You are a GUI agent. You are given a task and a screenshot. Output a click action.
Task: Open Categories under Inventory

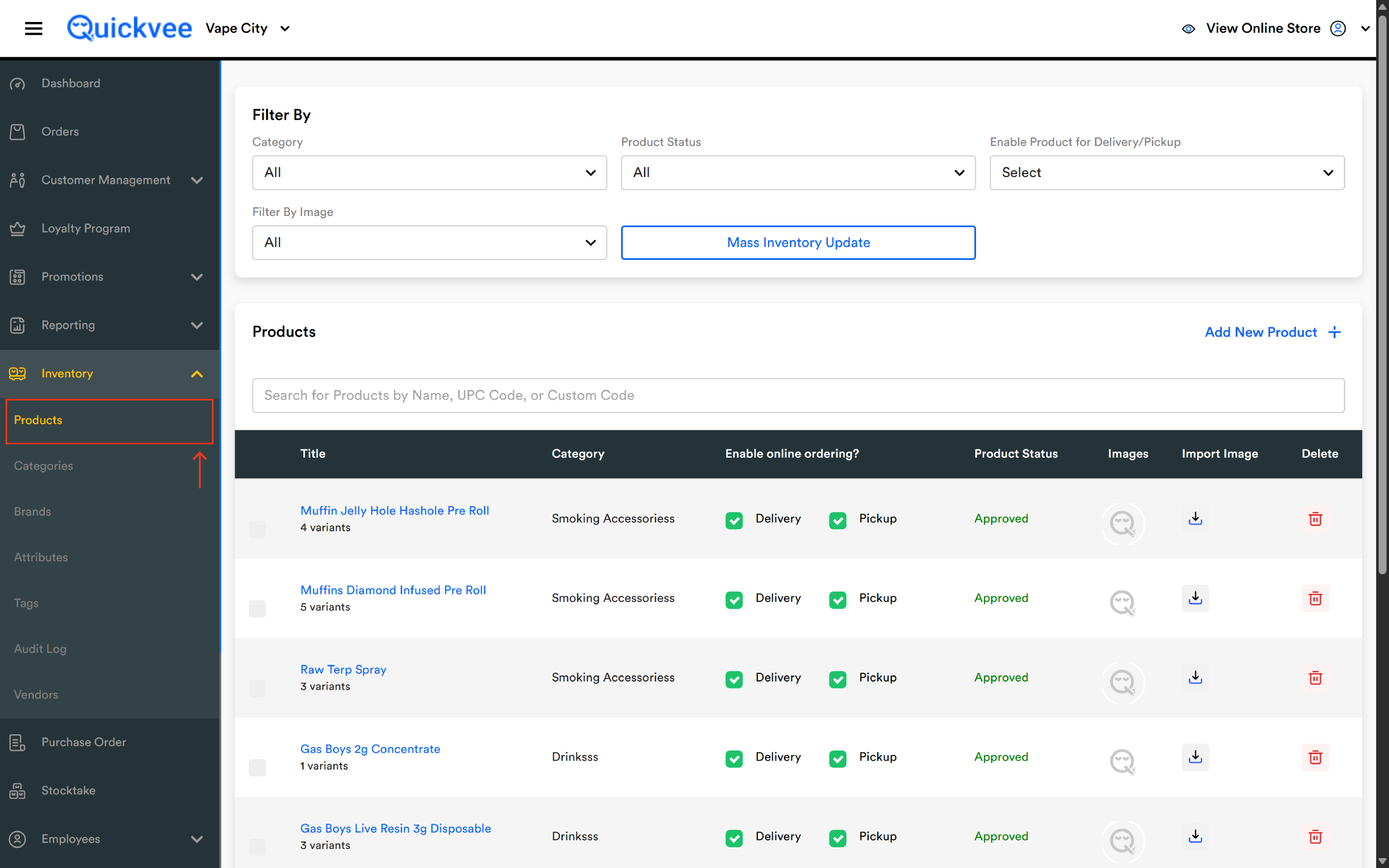pyautogui.click(x=44, y=466)
